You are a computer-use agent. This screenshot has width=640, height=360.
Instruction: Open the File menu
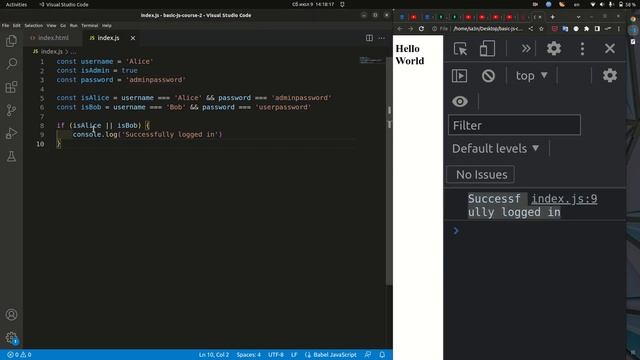[5, 25]
